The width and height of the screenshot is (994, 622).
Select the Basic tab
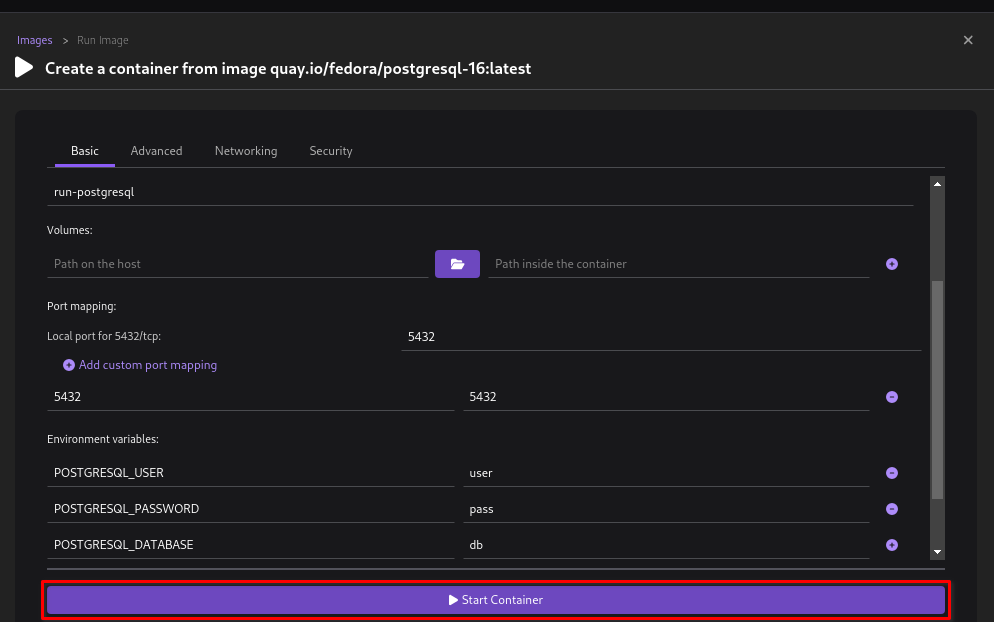85,151
